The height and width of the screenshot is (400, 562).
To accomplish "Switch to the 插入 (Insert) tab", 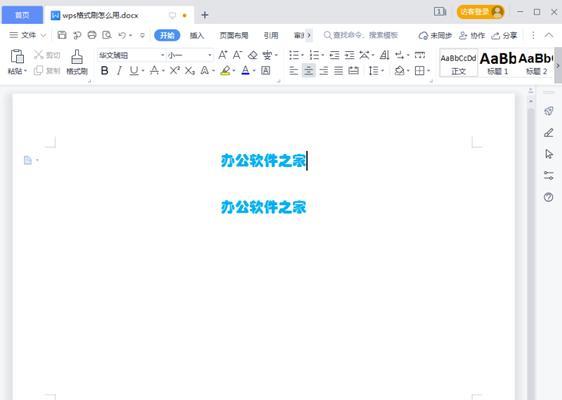I will point(196,35).
